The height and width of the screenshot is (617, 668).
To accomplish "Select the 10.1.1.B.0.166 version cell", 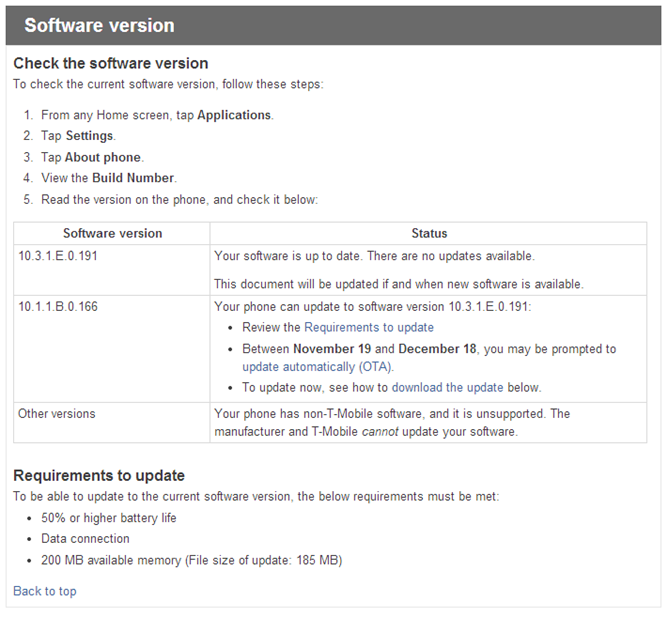I will point(58,306).
